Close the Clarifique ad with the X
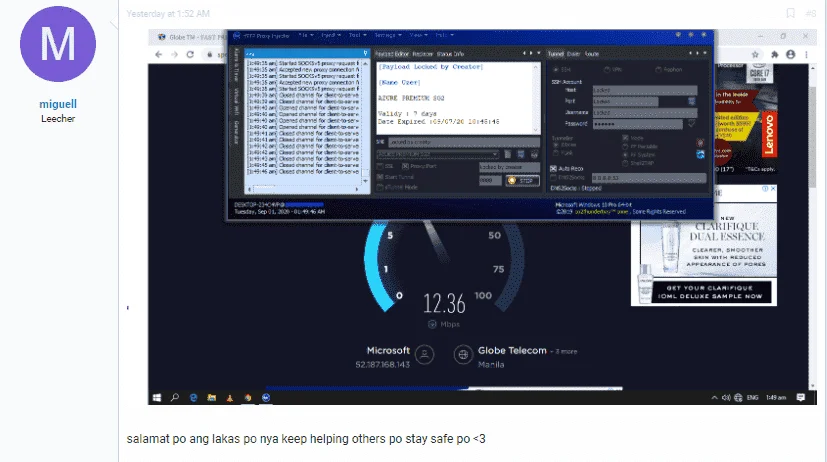Screen dimensions: 827x462 tap(773, 188)
